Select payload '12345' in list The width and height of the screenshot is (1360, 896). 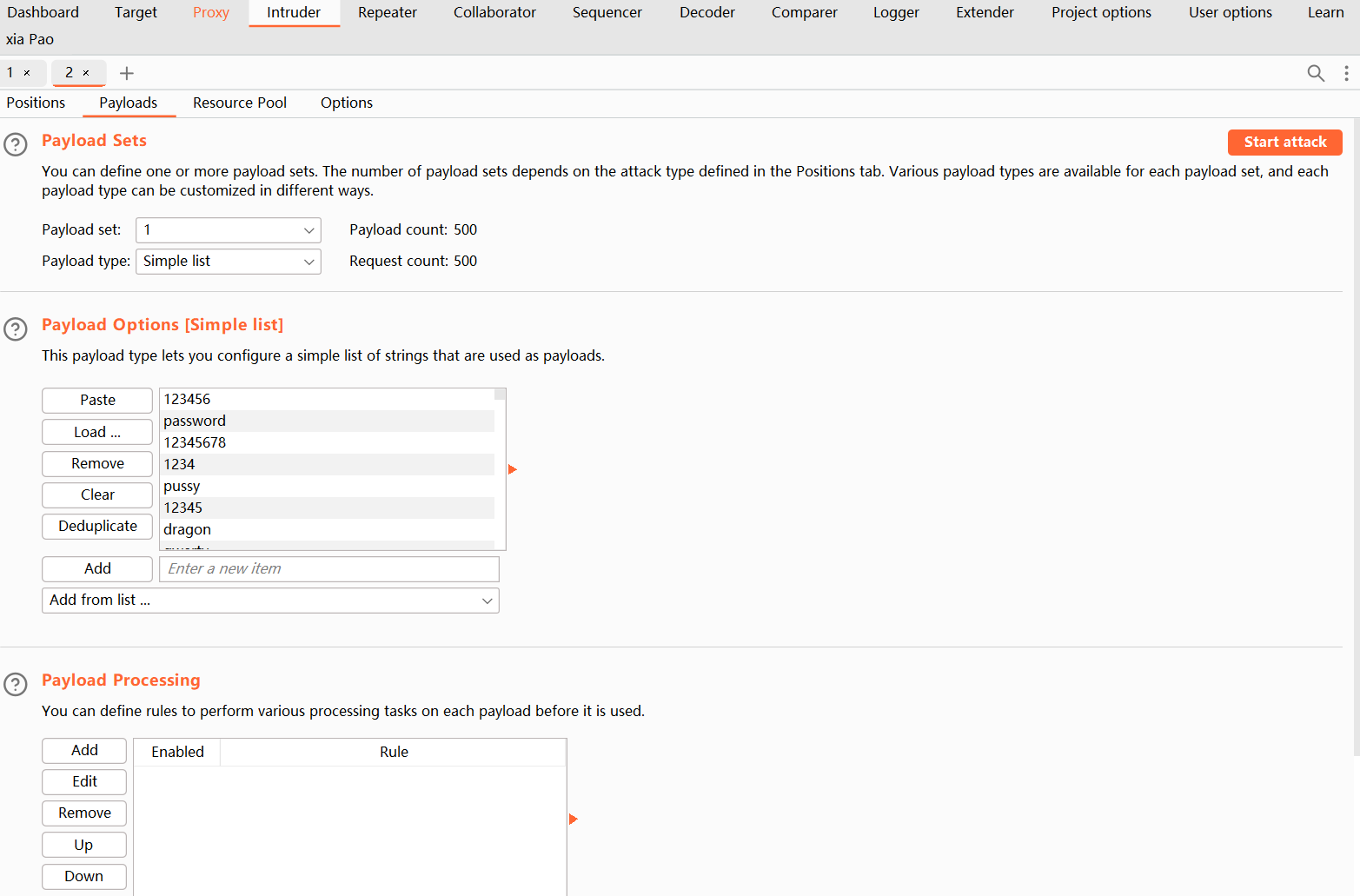click(327, 508)
